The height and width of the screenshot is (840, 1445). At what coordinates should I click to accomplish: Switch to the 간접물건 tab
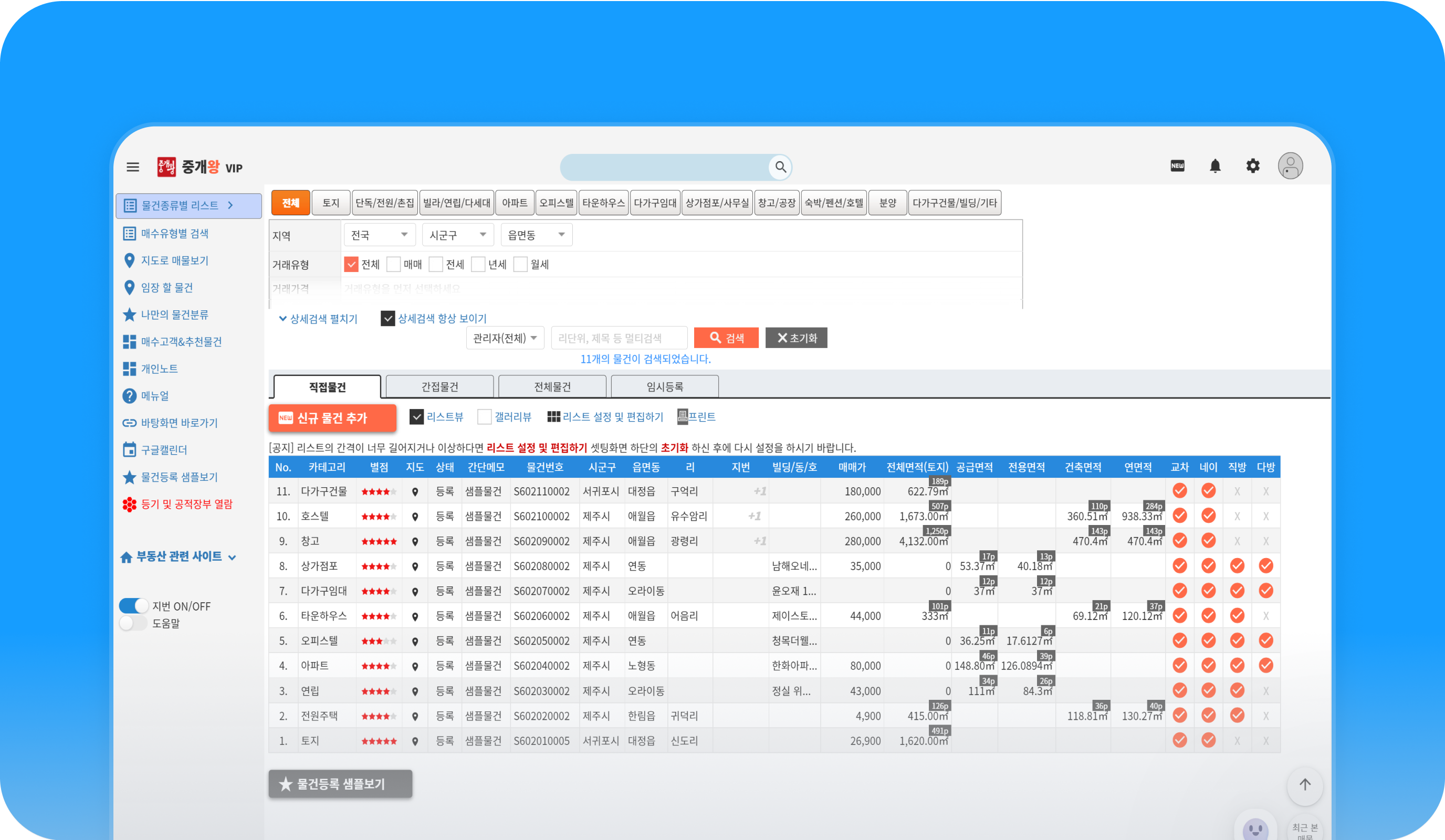click(439, 387)
